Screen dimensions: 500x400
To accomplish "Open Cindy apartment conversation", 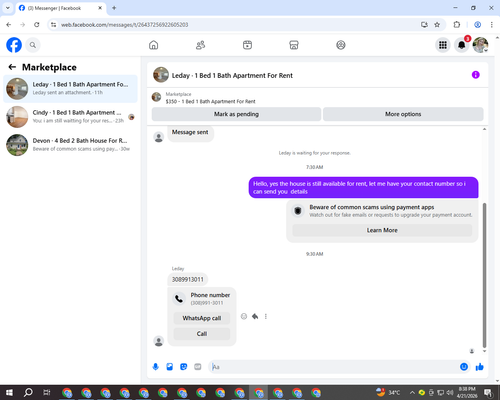I will [x=70, y=117].
